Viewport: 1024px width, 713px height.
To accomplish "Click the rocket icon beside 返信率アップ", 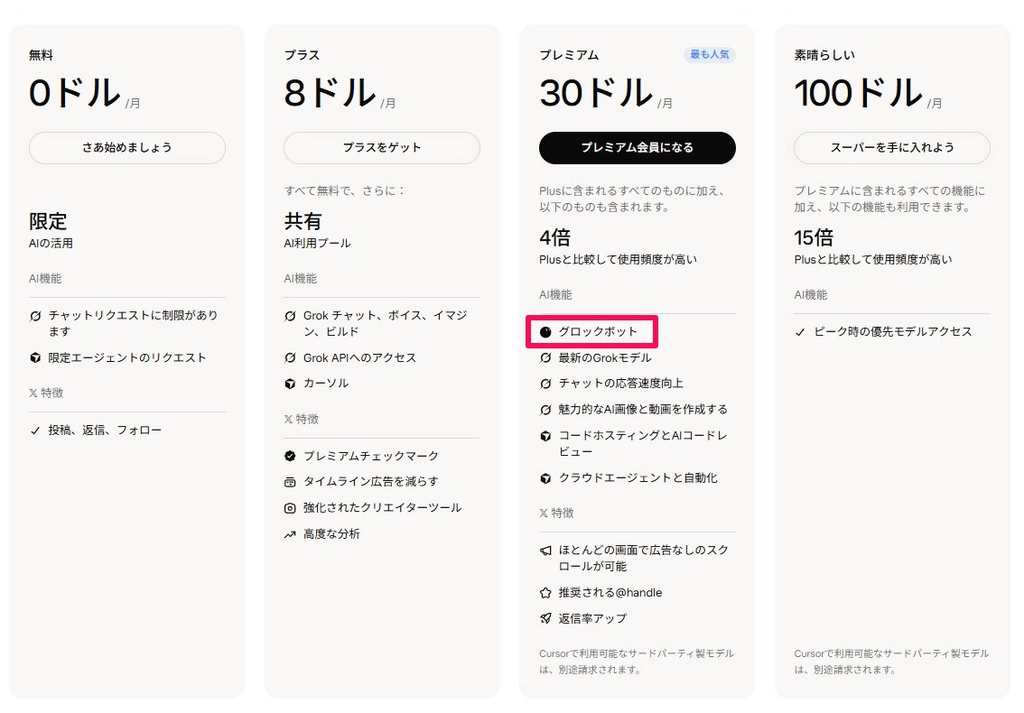I will pyautogui.click(x=545, y=618).
